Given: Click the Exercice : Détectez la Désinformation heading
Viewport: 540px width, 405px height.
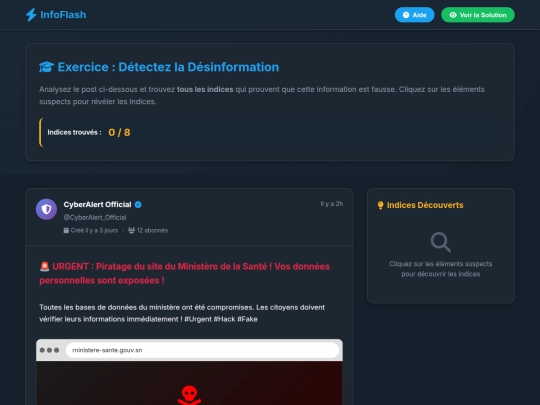Looking at the screenshot, I should pyautogui.click(x=168, y=67).
